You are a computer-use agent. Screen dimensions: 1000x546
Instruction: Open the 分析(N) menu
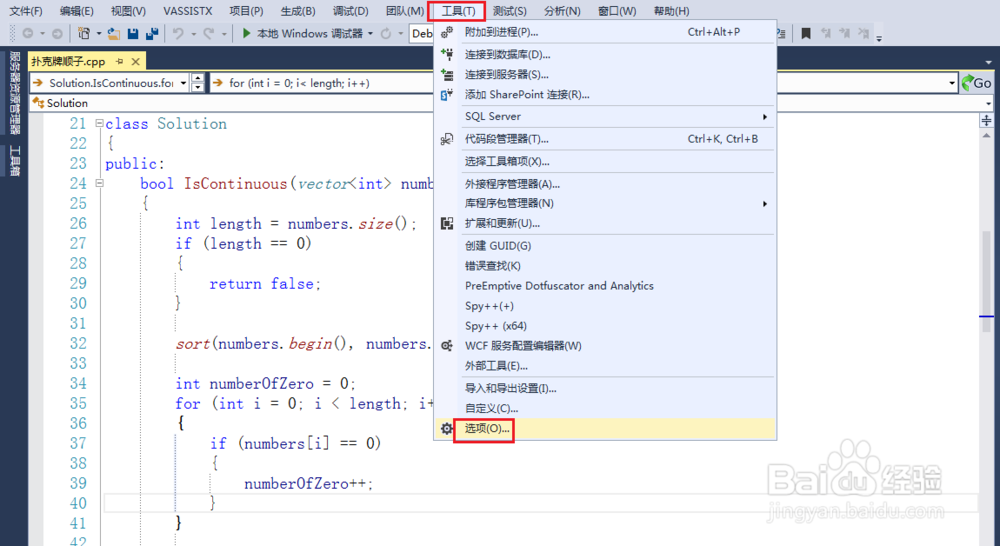(x=562, y=11)
